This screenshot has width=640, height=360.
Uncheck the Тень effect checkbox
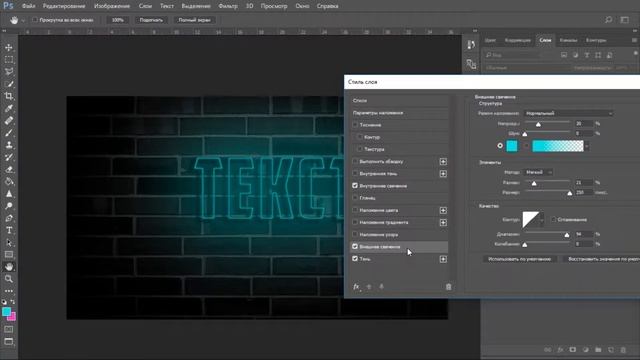point(355,258)
